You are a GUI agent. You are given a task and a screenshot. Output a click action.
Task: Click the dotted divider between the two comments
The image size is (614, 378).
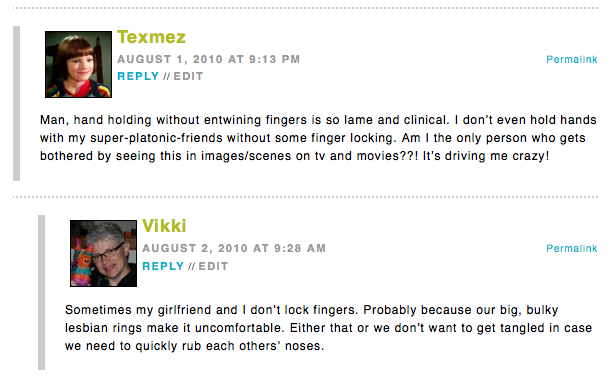[x=305, y=197]
